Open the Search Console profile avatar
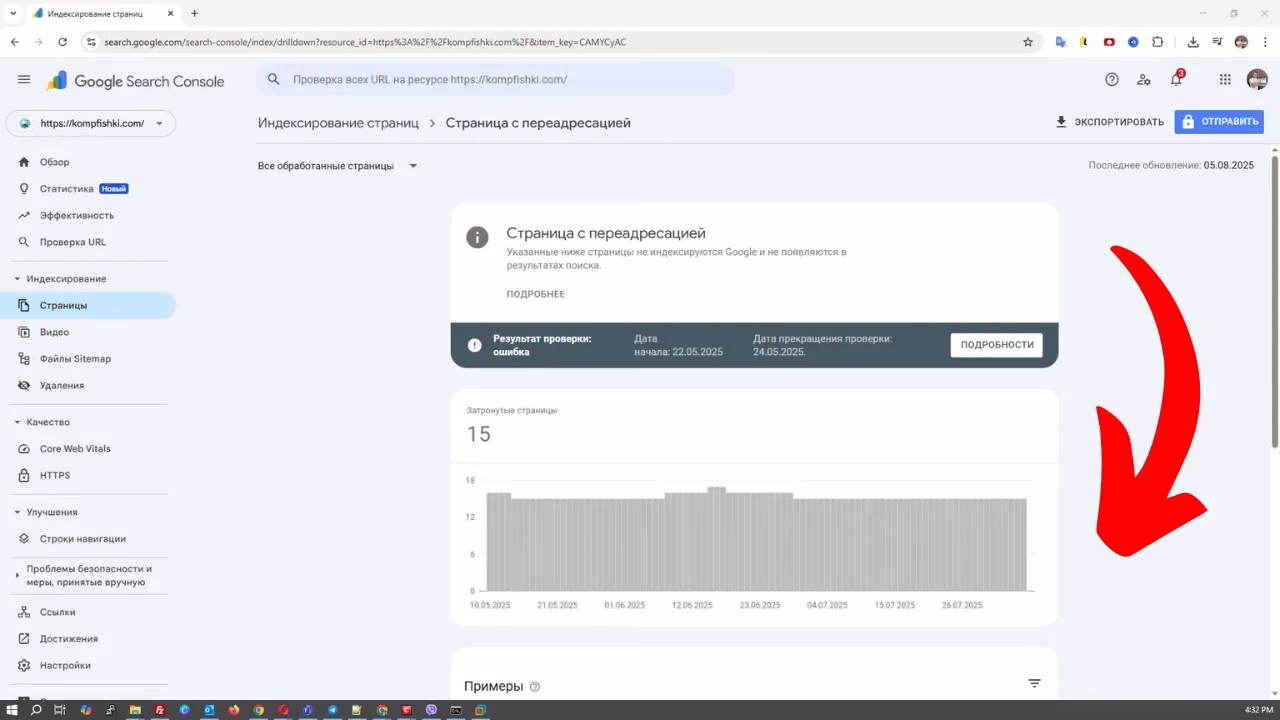 pyautogui.click(x=1256, y=79)
